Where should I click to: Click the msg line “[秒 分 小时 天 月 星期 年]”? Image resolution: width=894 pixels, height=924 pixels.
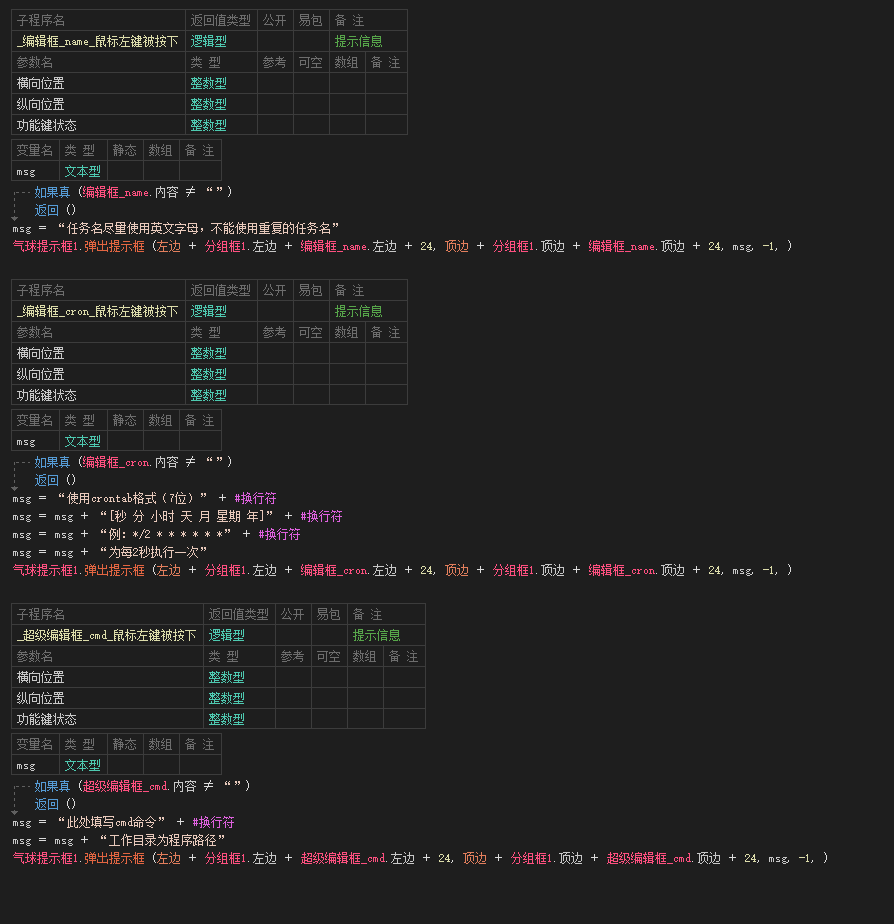[177, 517]
